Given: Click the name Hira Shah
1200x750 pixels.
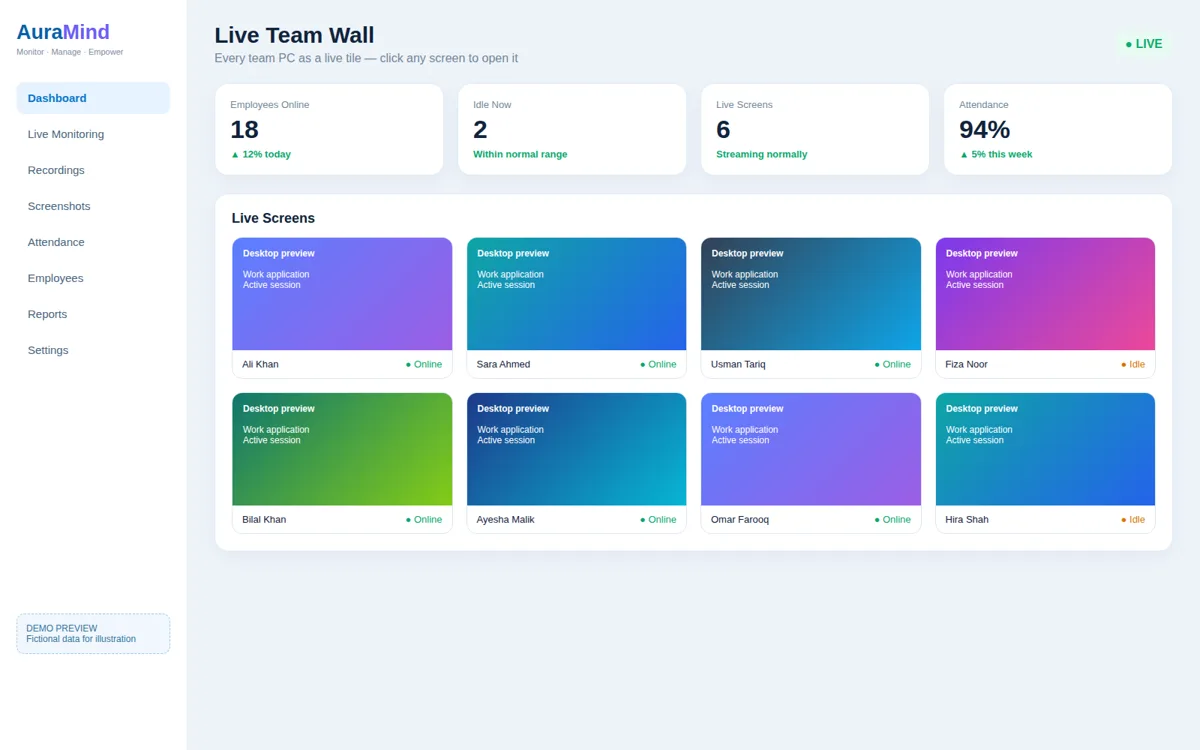Looking at the screenshot, I should [x=967, y=520].
